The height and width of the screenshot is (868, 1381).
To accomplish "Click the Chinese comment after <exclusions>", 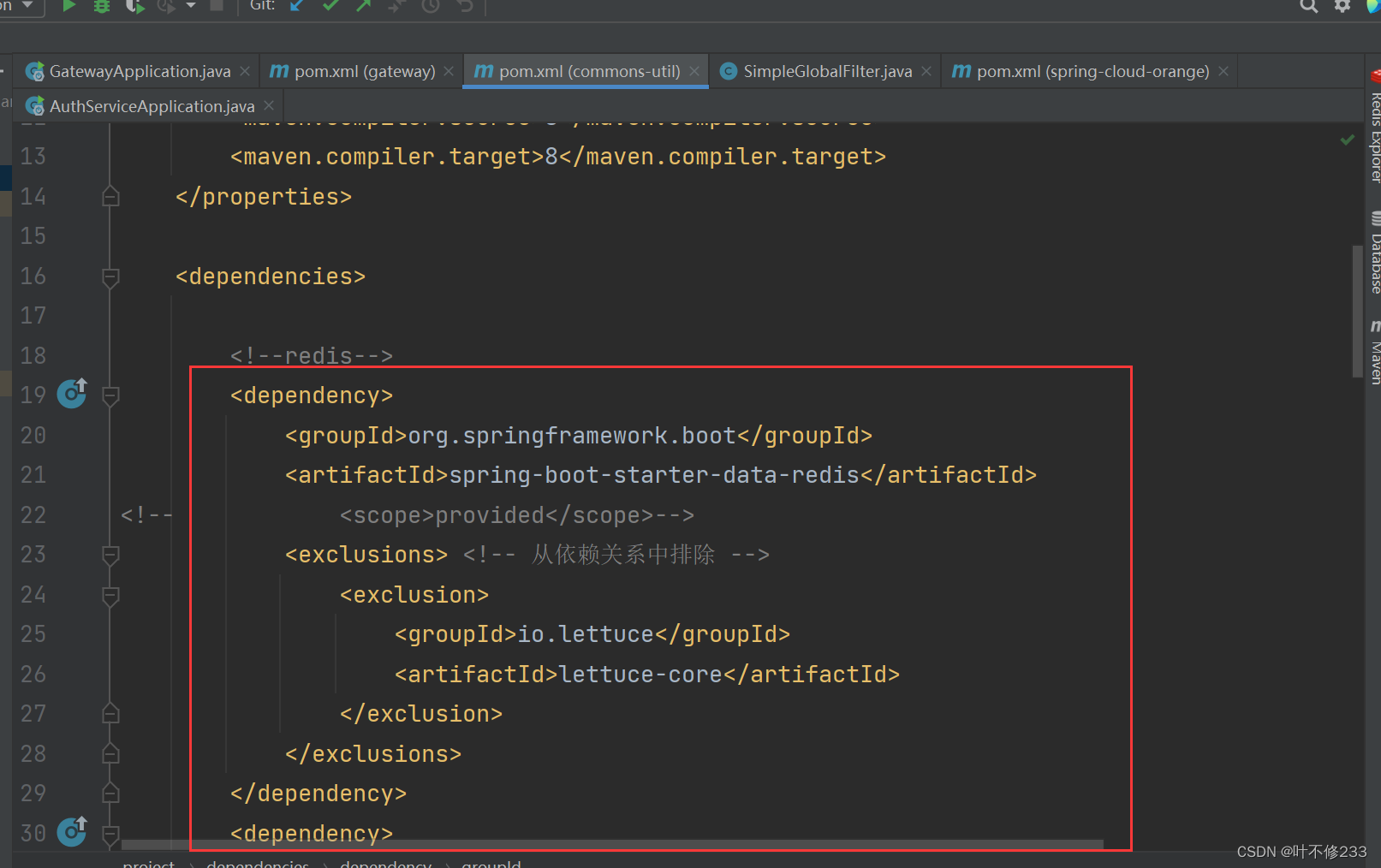I will click(x=616, y=555).
